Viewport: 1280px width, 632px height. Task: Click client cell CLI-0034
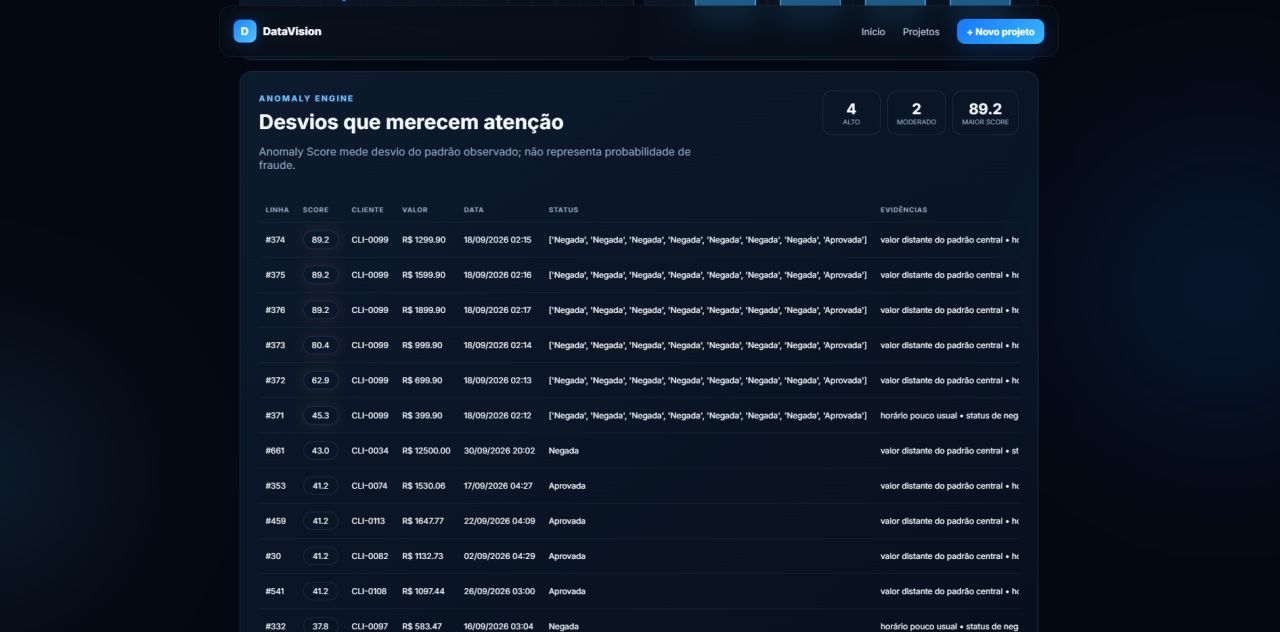click(x=370, y=451)
